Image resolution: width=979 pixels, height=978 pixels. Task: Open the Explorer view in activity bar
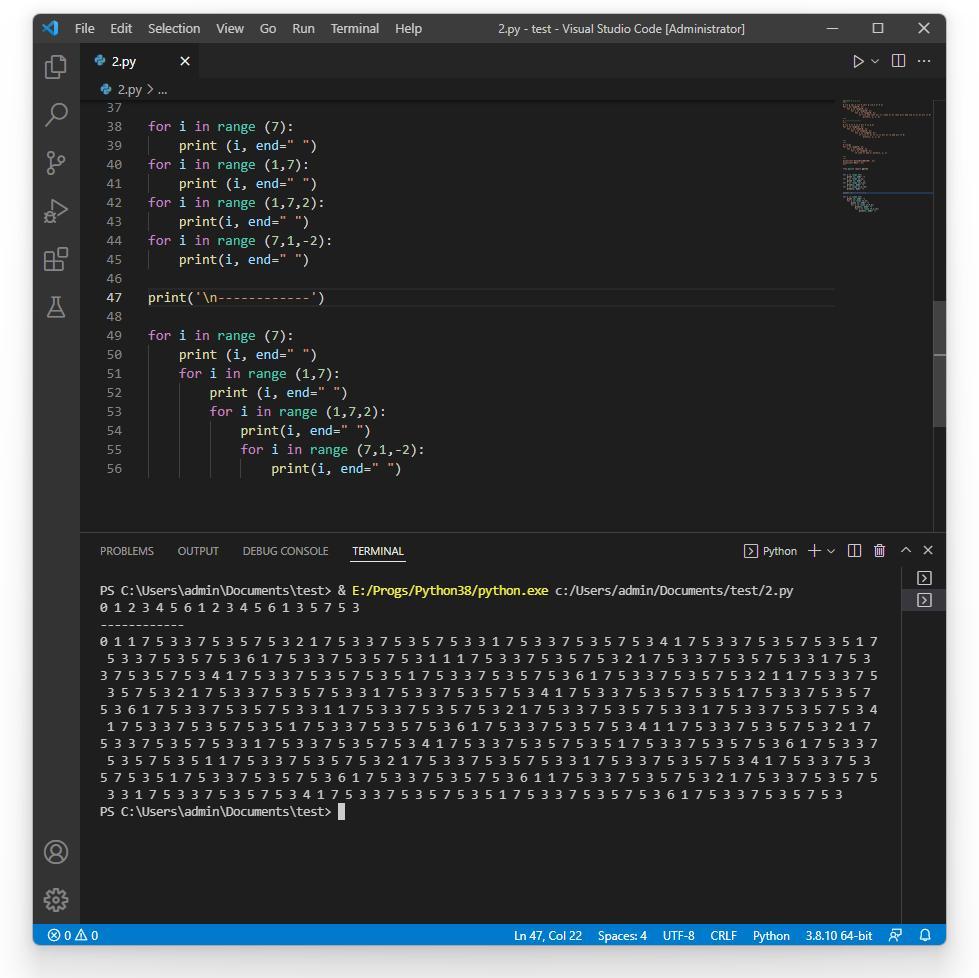tap(56, 67)
